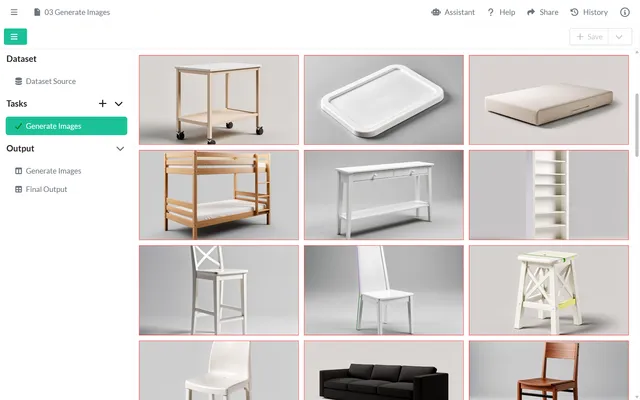Select the Generate Images task
Image resolution: width=640 pixels, height=400 pixels.
click(x=66, y=126)
